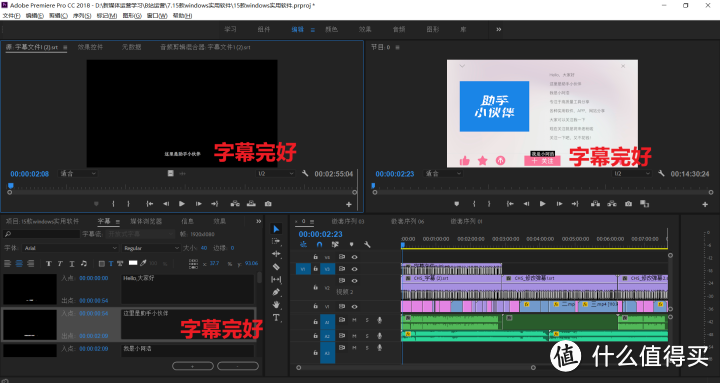This screenshot has width=720, height=383.
Task: Click the source monitor blue playhead marker
Action: pos(10,186)
